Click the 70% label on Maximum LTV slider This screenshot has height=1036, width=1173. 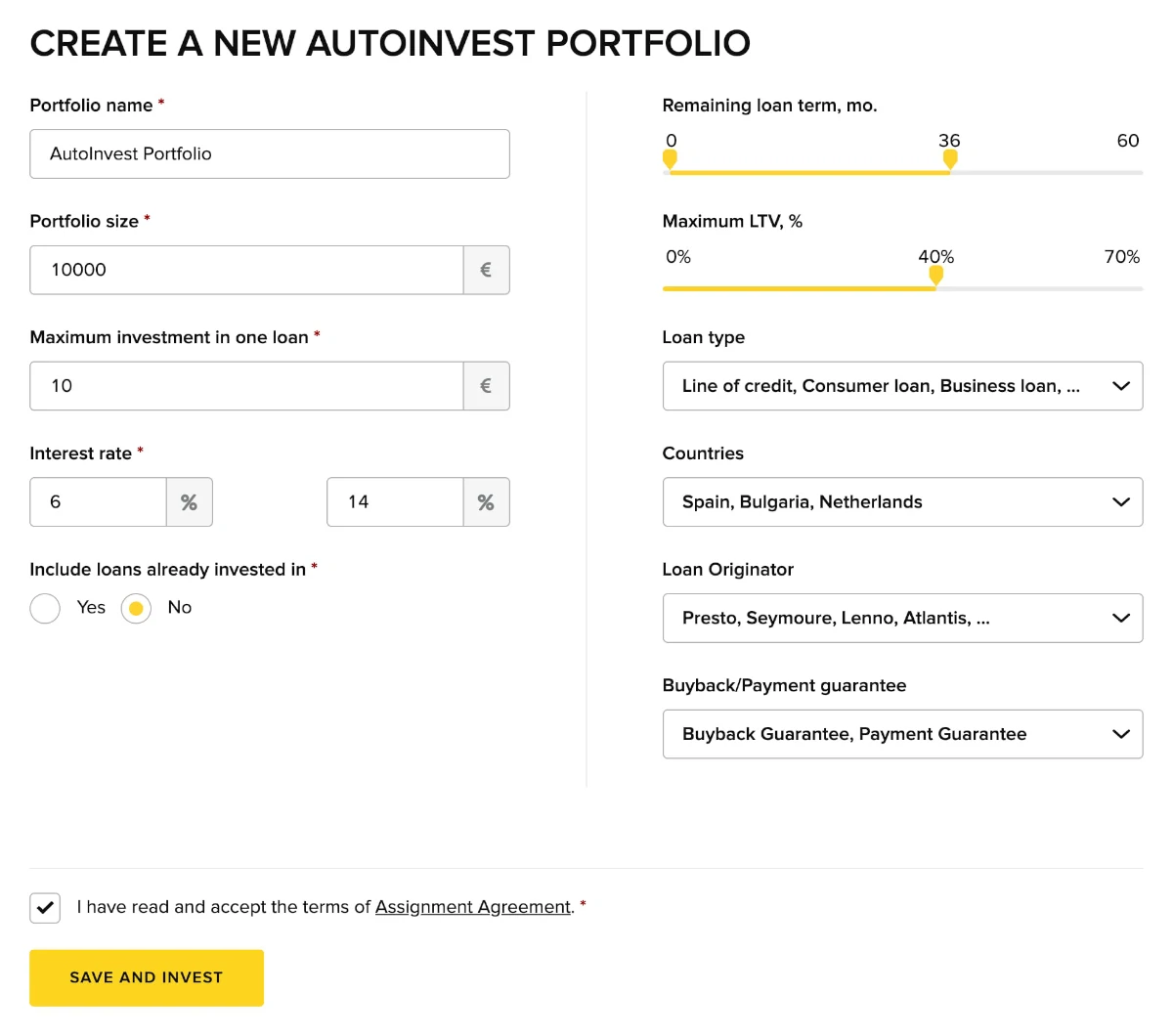point(1122,257)
